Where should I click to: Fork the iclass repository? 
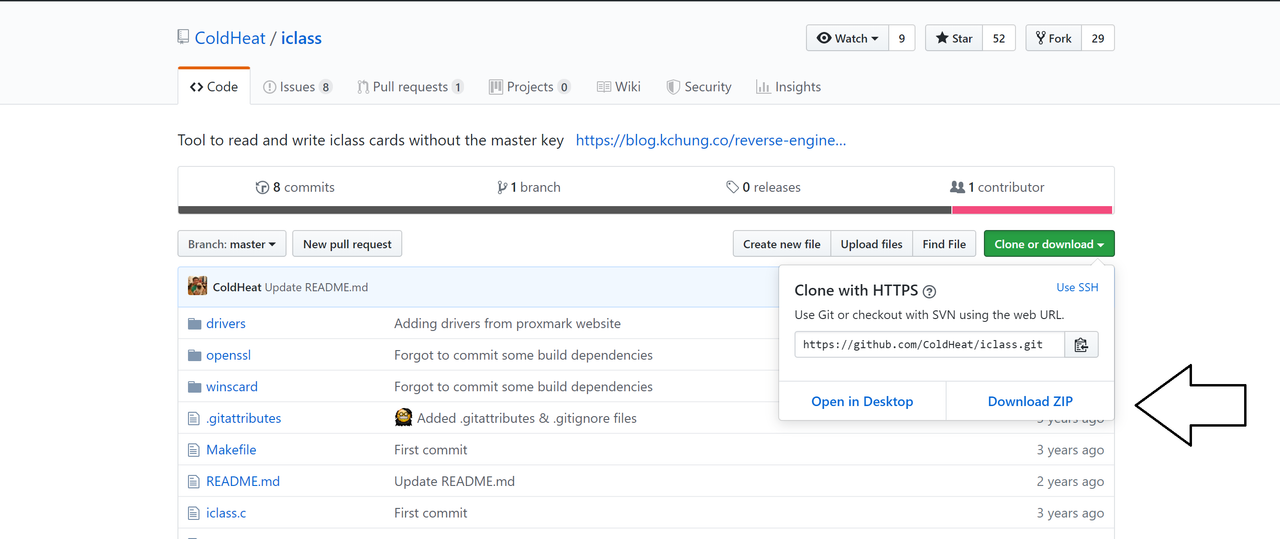(1053, 38)
